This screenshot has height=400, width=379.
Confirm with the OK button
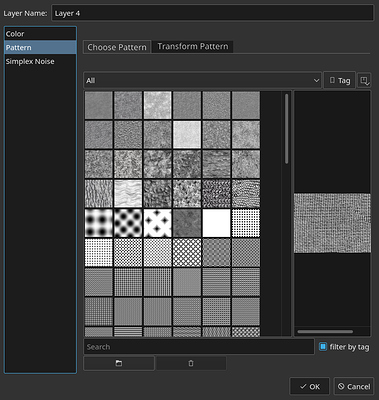(x=310, y=386)
